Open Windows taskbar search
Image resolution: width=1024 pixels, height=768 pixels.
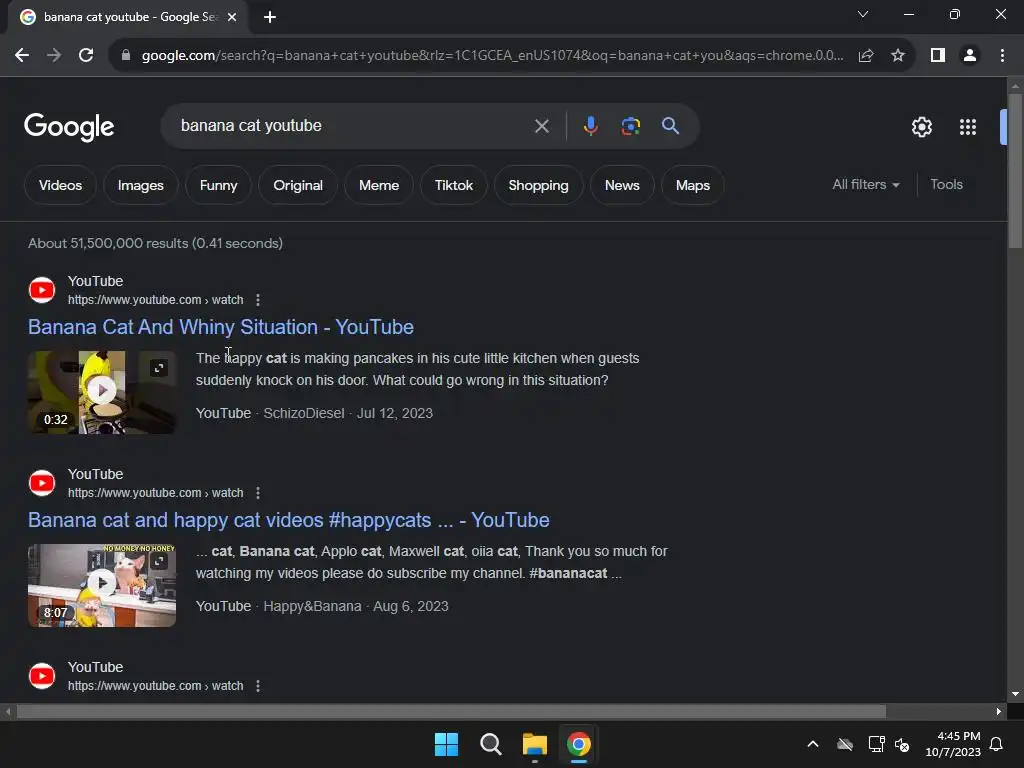pos(490,744)
